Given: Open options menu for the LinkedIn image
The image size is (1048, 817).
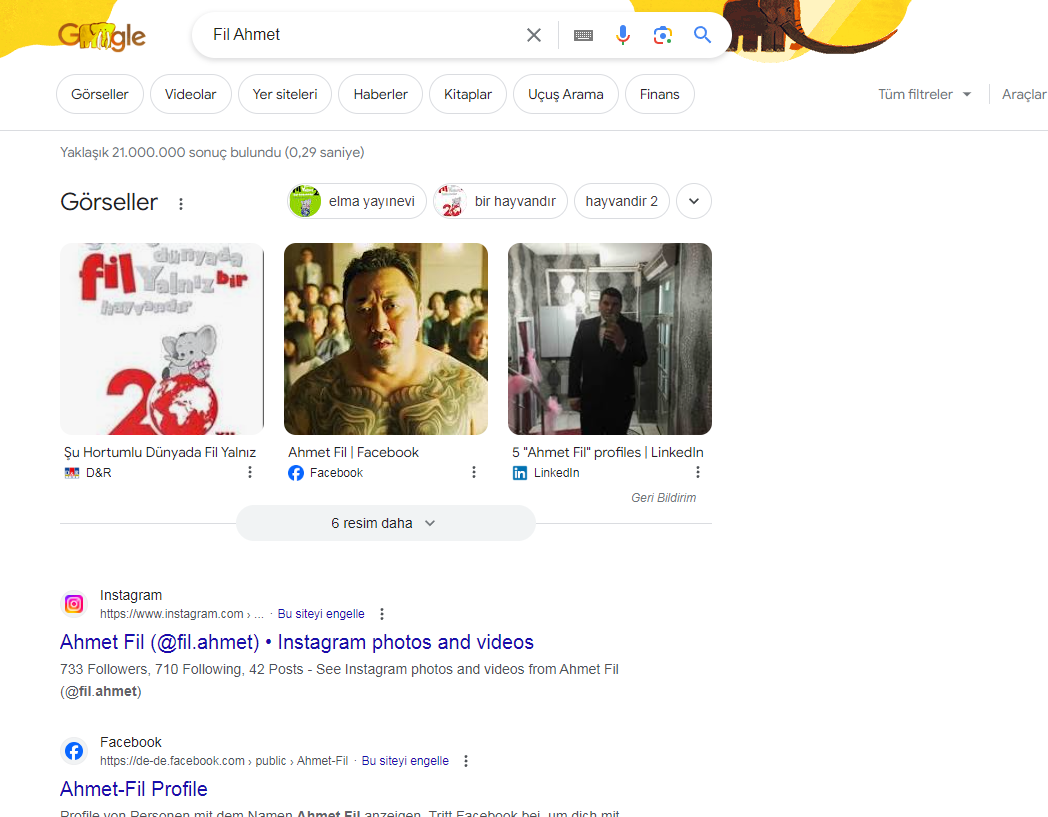Looking at the screenshot, I should click(x=698, y=472).
